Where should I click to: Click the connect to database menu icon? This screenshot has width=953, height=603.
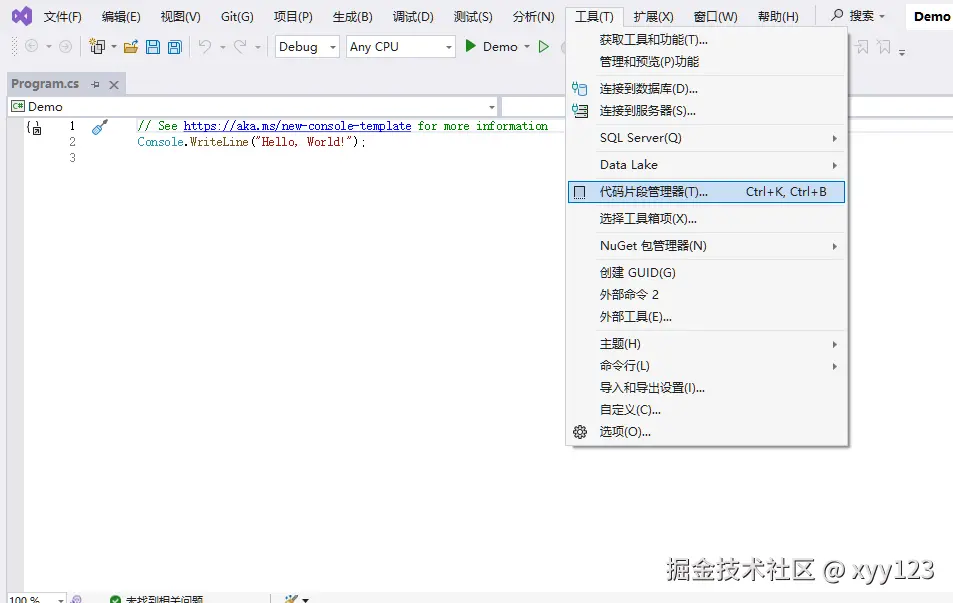[x=580, y=89]
